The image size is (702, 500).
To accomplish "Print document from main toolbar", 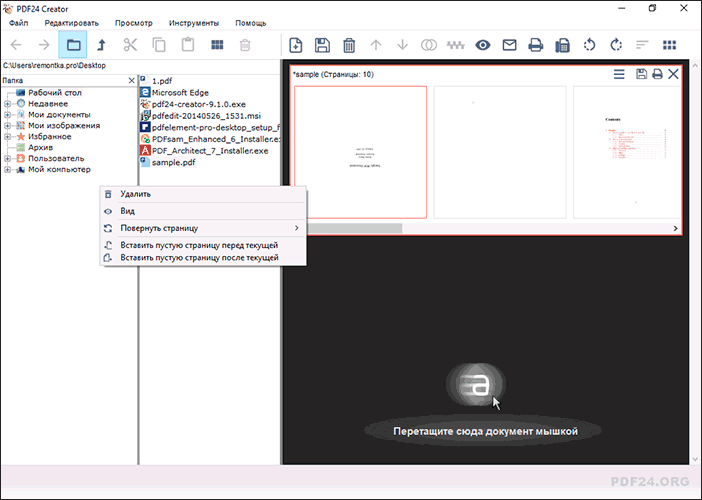I will pos(536,45).
